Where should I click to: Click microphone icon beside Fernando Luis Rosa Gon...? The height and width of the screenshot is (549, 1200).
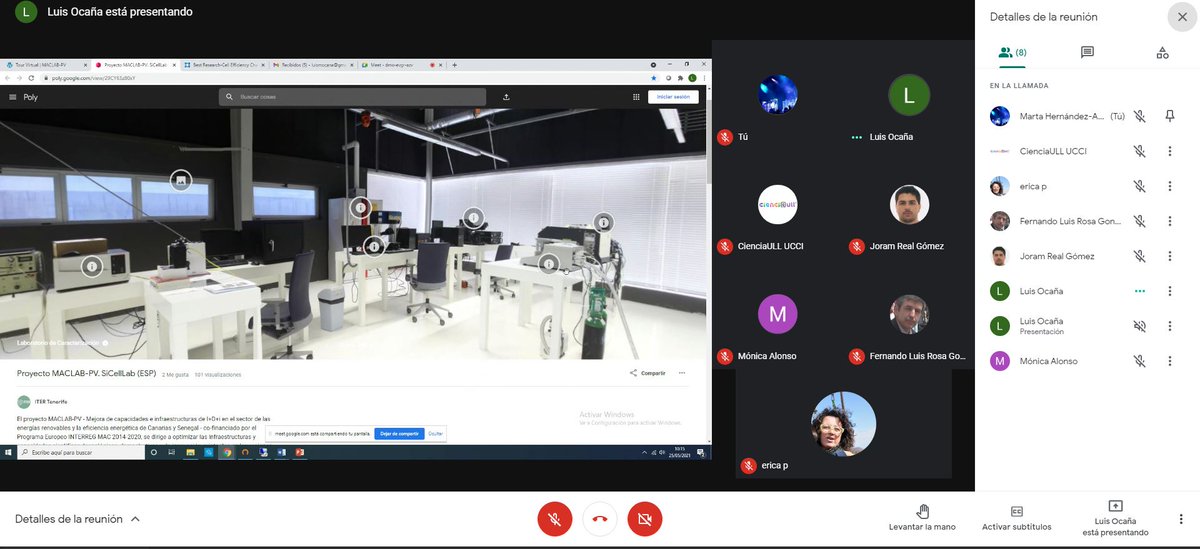pyautogui.click(x=1139, y=221)
